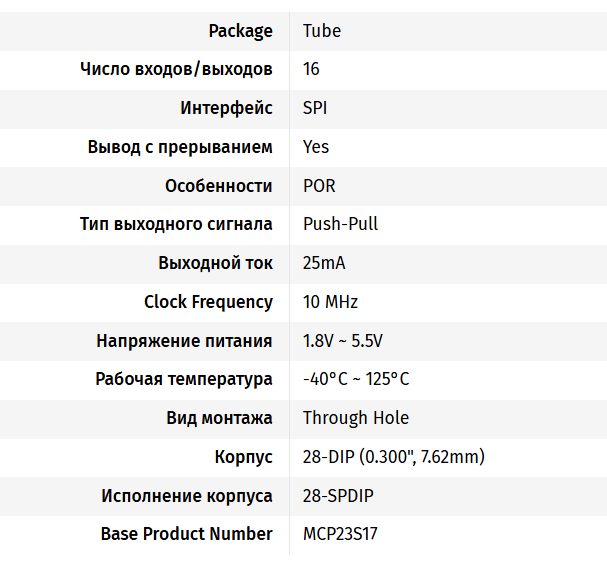Click the Through Hole mounting value
Image resolution: width=607 pixels, height=562 pixels.
pyautogui.click(x=356, y=418)
